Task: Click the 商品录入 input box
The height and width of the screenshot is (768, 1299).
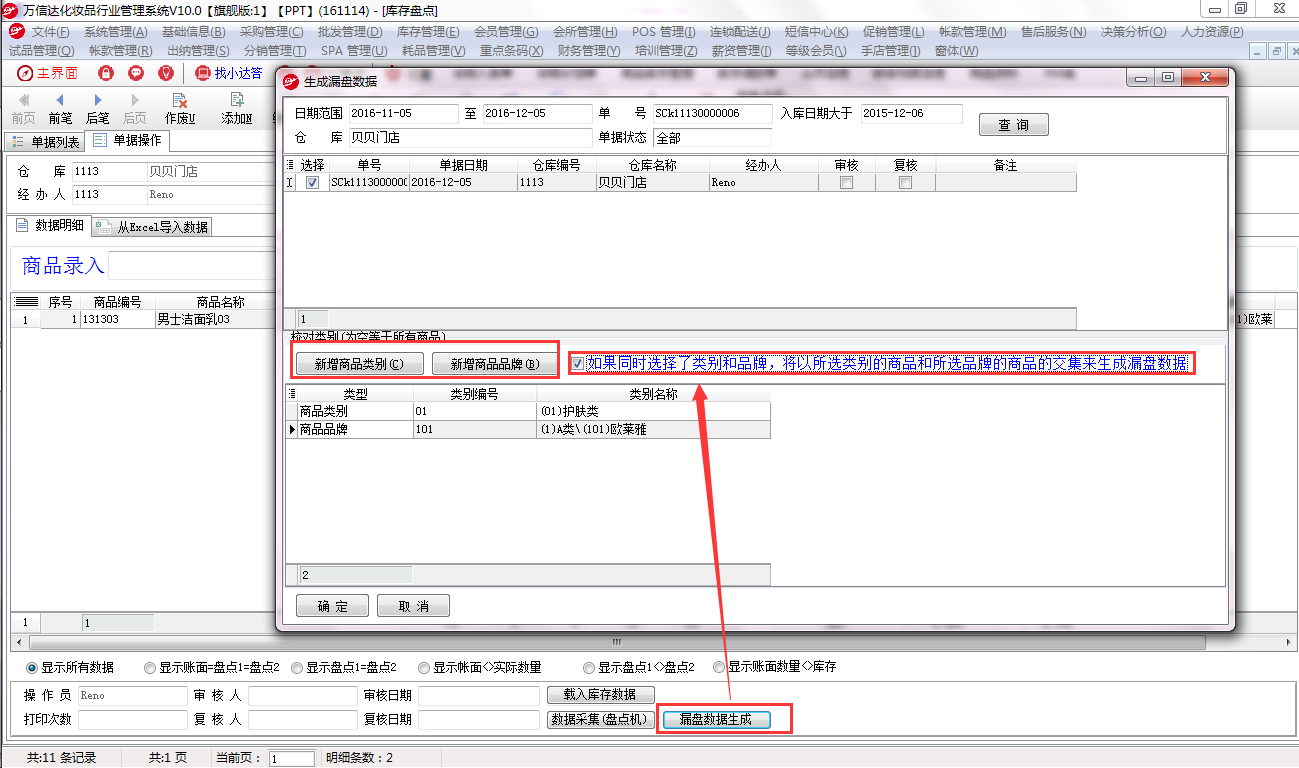Action: [192, 265]
